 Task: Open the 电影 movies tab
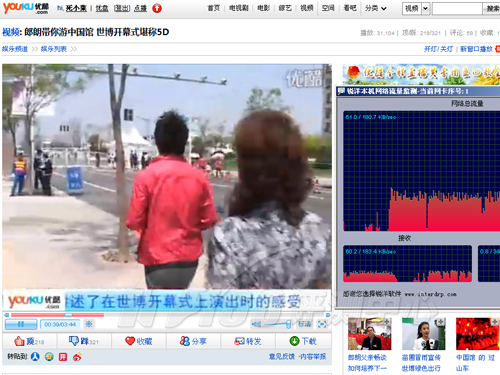pos(263,8)
